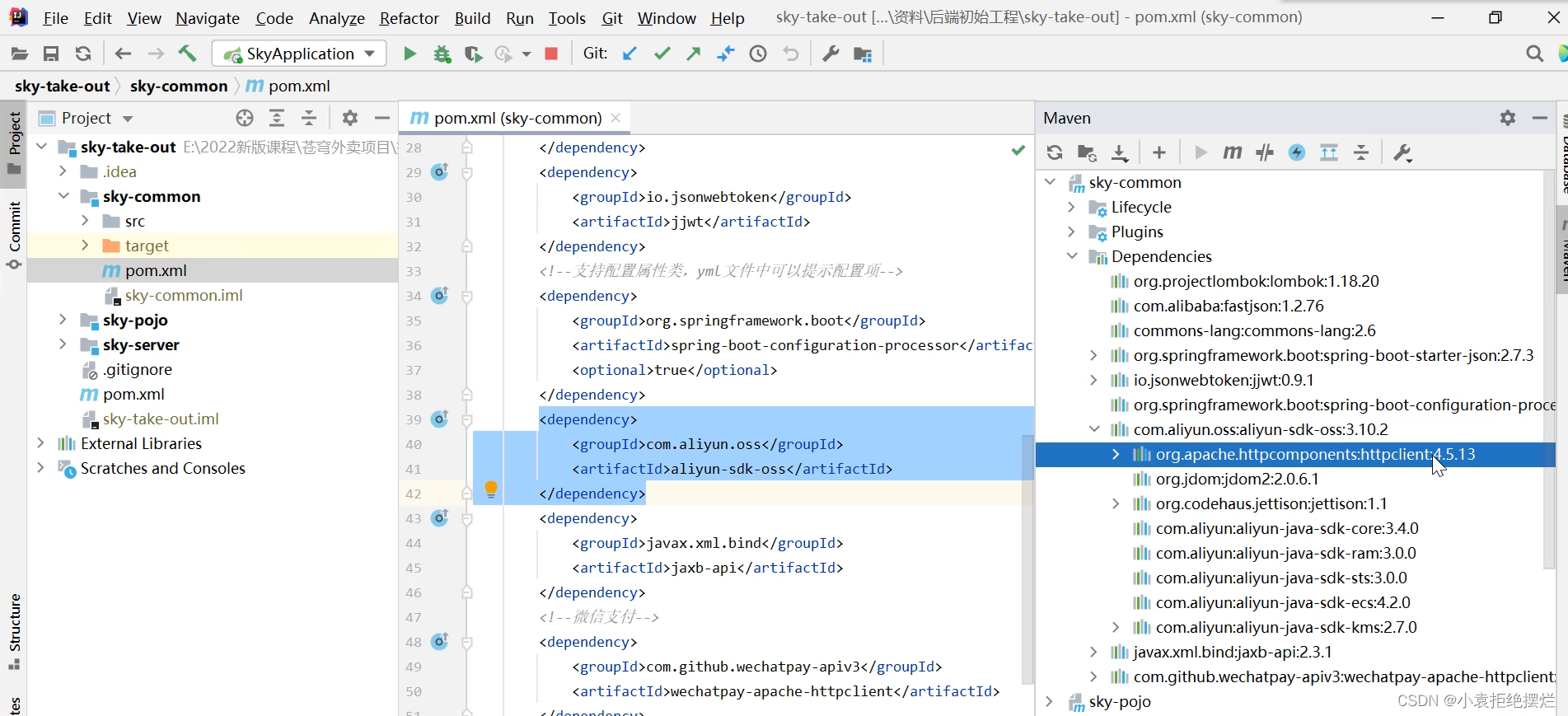Hide the Maven tool window
Screen dimensions: 1568x716
coord(1540,118)
